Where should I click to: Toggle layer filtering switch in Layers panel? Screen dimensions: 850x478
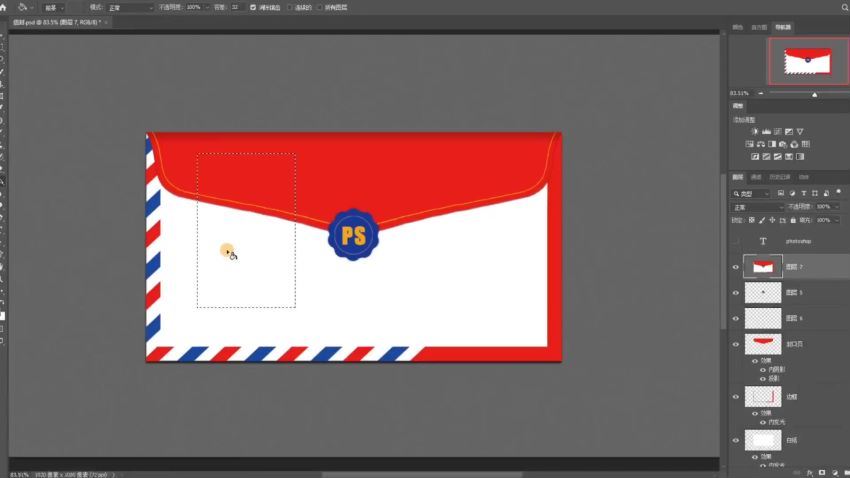click(839, 192)
